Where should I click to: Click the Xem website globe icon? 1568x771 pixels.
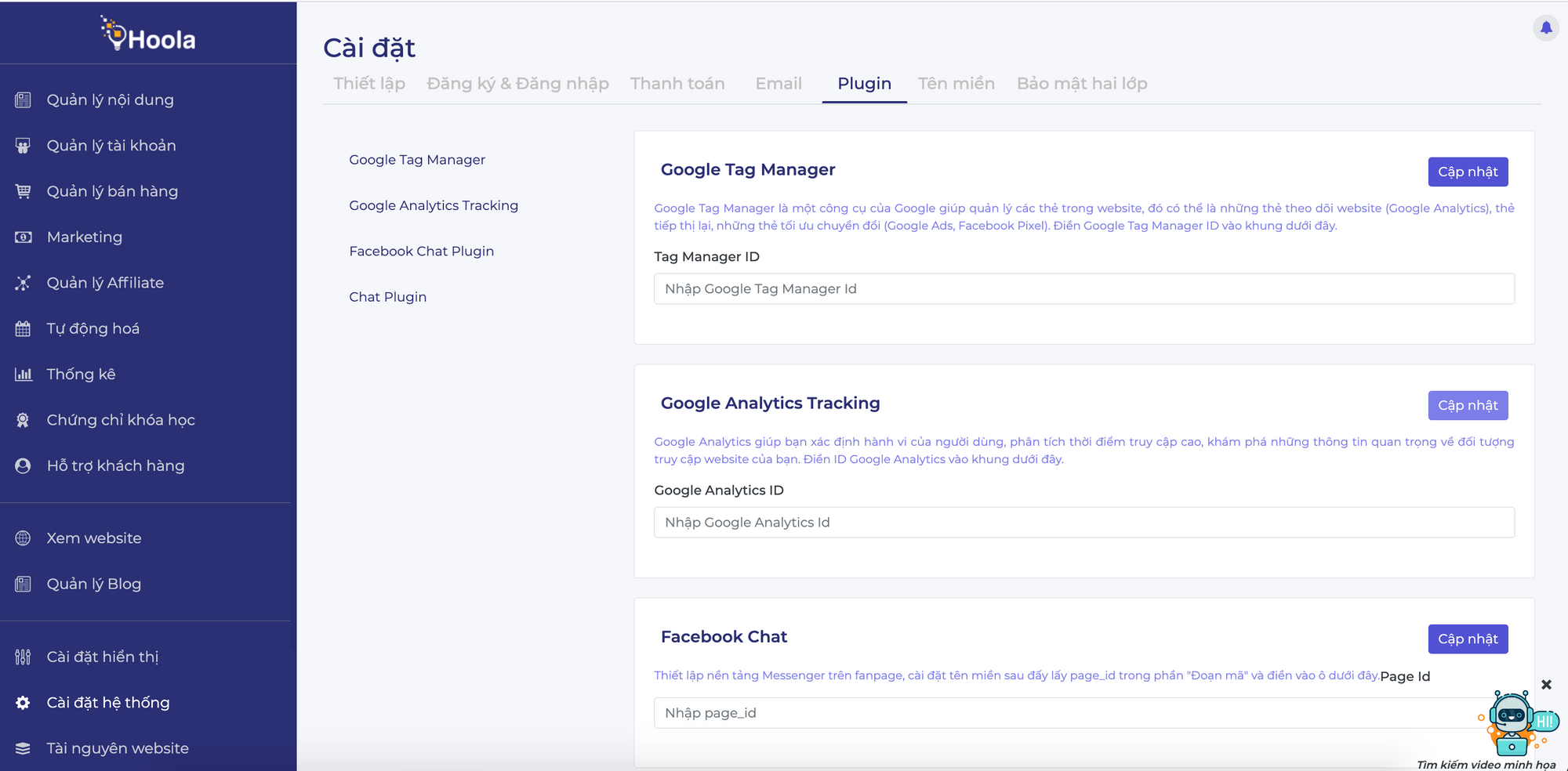[x=23, y=538]
